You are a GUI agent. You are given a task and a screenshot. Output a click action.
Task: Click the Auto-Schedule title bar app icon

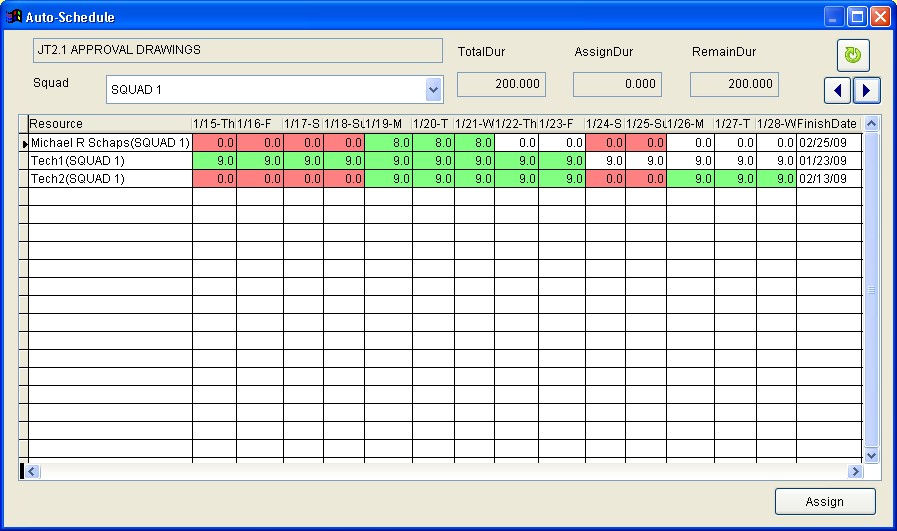tap(14, 17)
